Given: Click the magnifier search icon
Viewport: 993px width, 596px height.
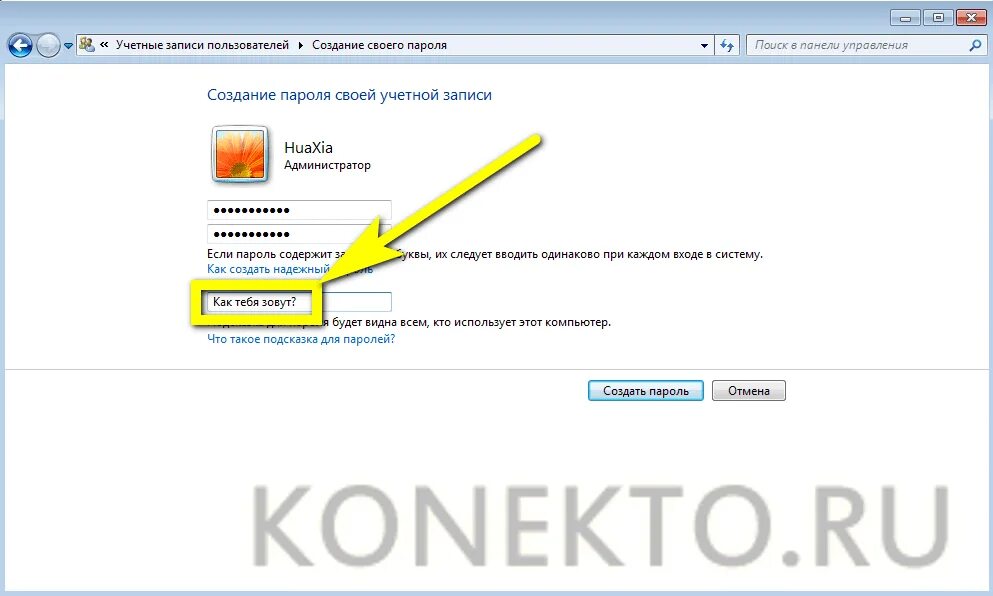Looking at the screenshot, I should tap(975, 45).
